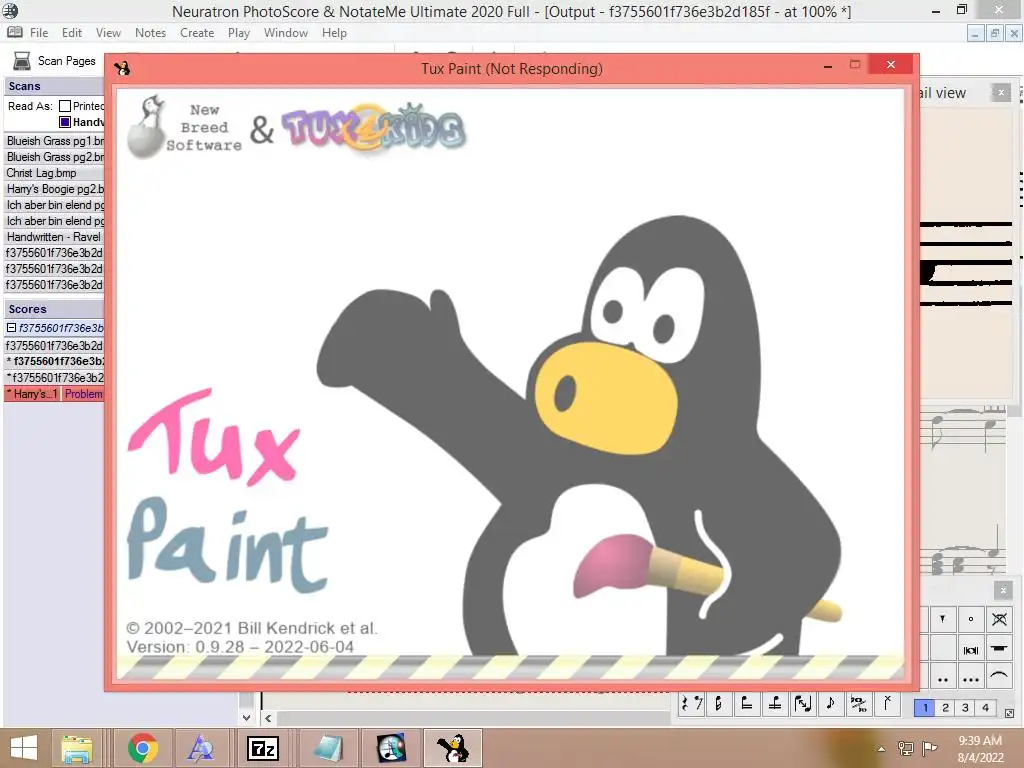Switch to keypad voice 2
Screen dimensions: 1024x768
945,708
